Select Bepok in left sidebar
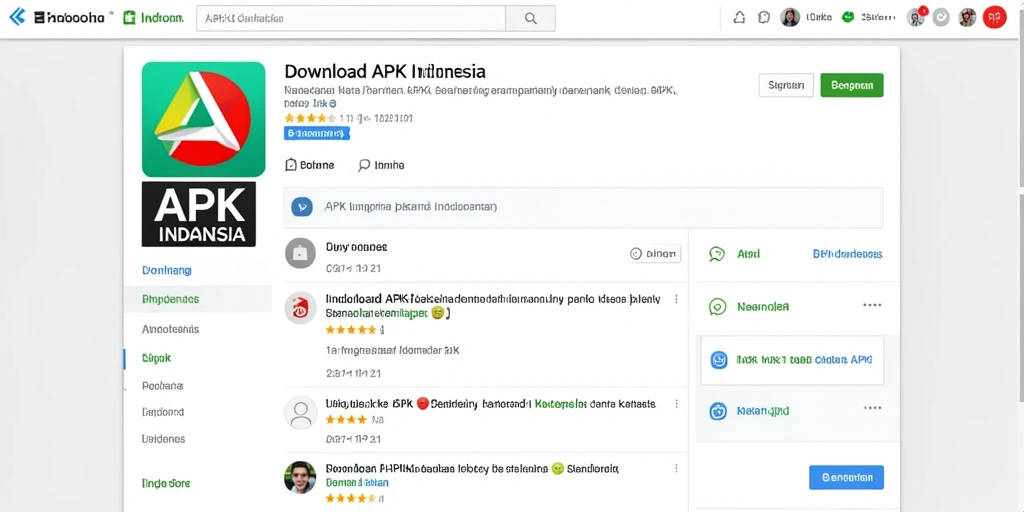Viewport: 1024px width, 512px height. [156, 358]
